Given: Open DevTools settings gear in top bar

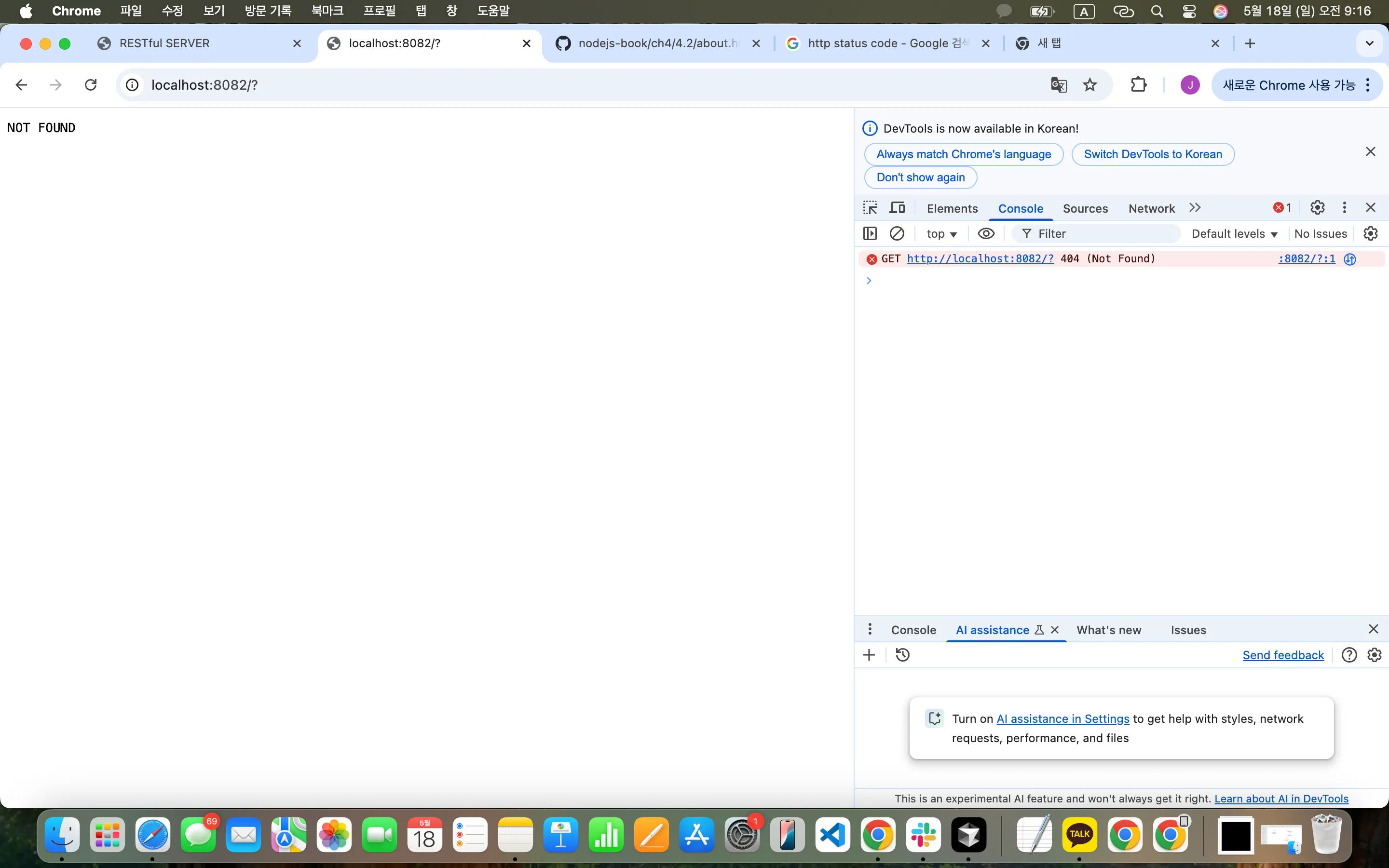Looking at the screenshot, I should click(1317, 207).
